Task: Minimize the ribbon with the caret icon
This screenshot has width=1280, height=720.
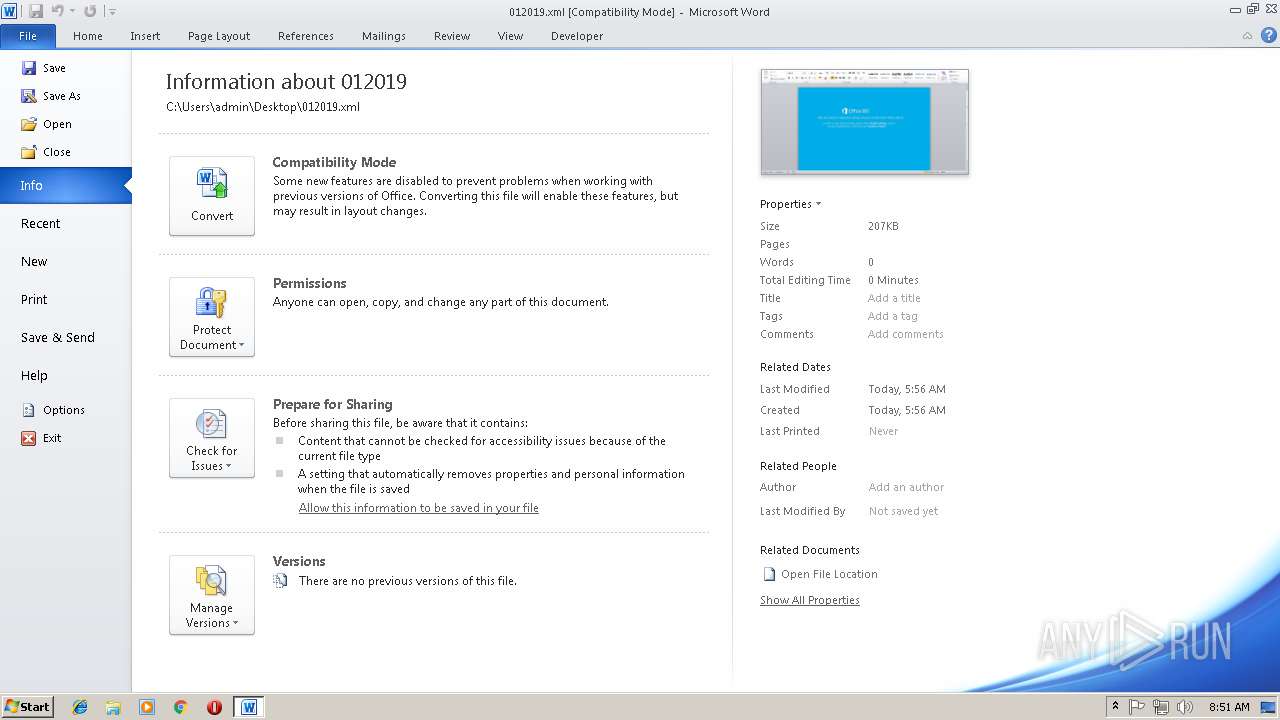Action: (x=1247, y=36)
